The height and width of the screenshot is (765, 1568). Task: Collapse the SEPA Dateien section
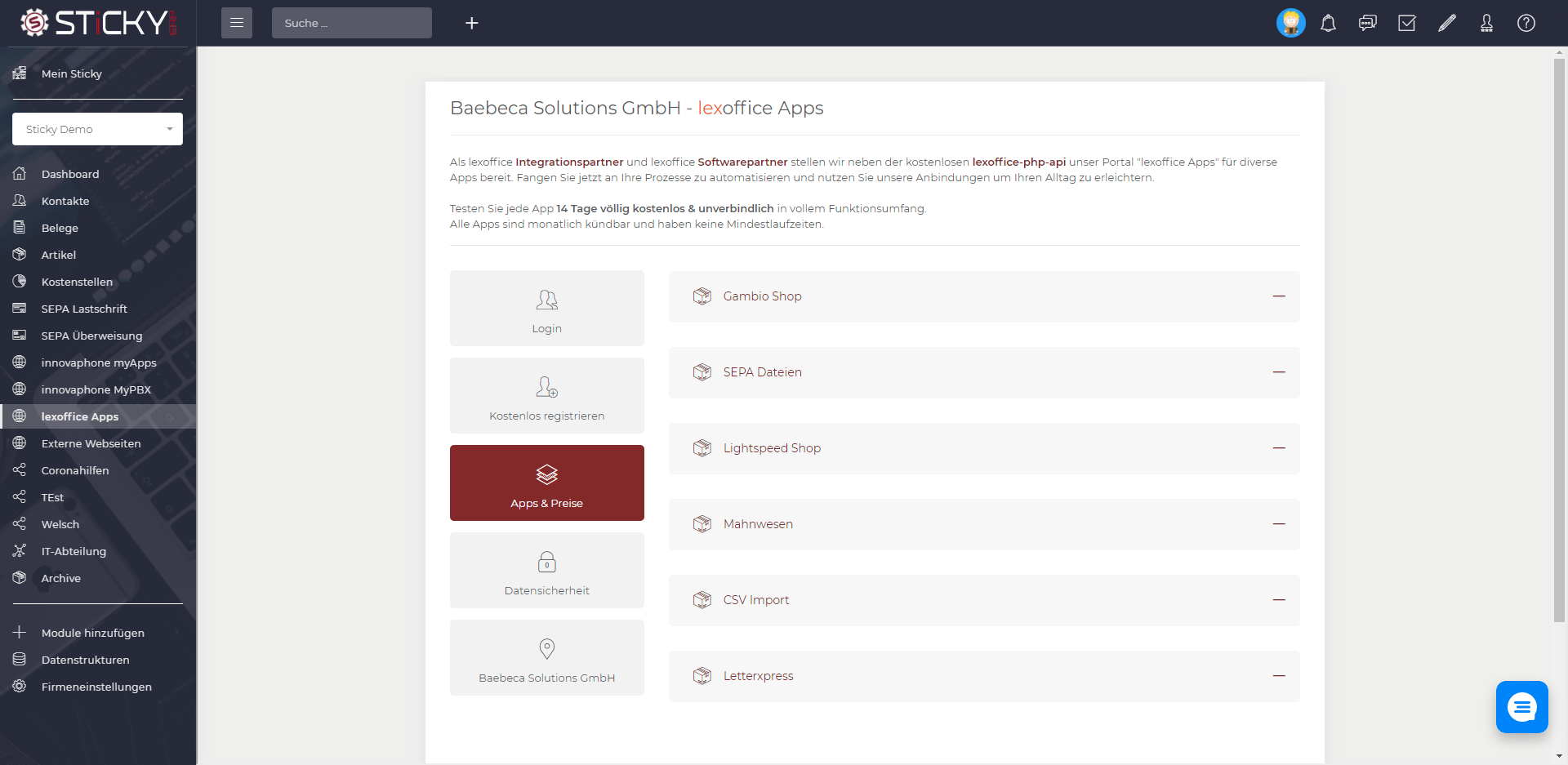pos(1279,372)
